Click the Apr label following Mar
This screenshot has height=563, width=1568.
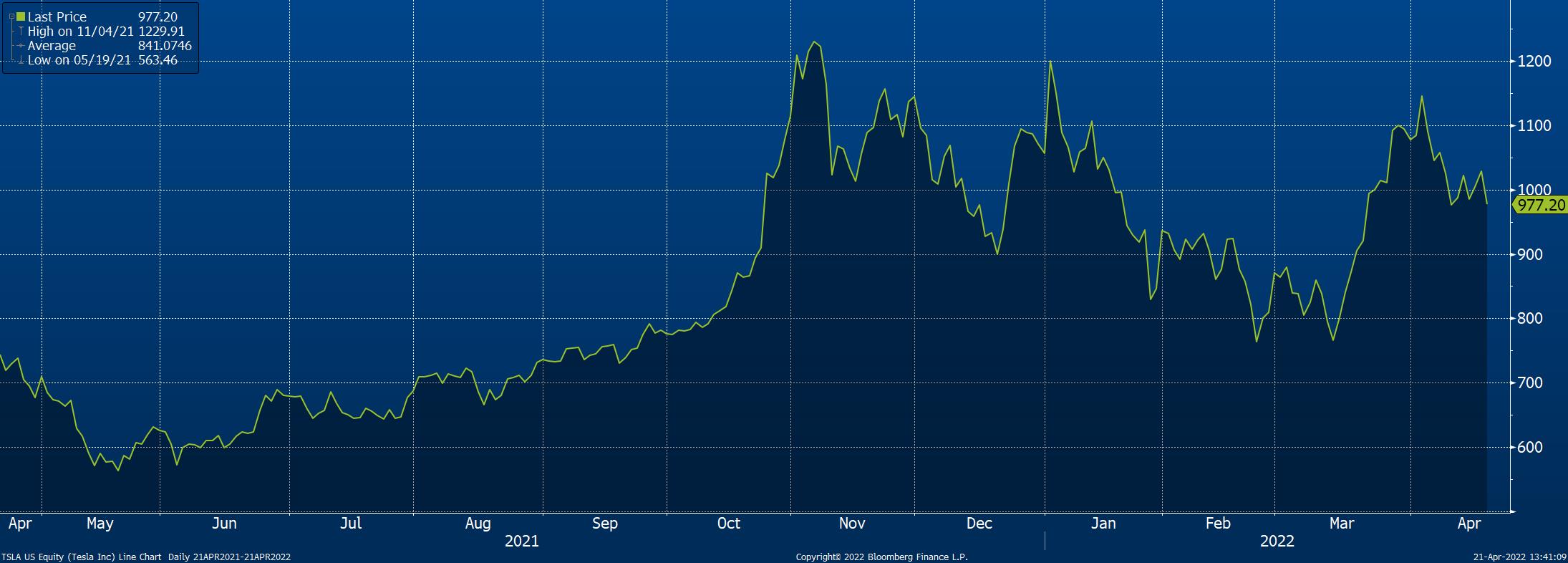(1469, 524)
